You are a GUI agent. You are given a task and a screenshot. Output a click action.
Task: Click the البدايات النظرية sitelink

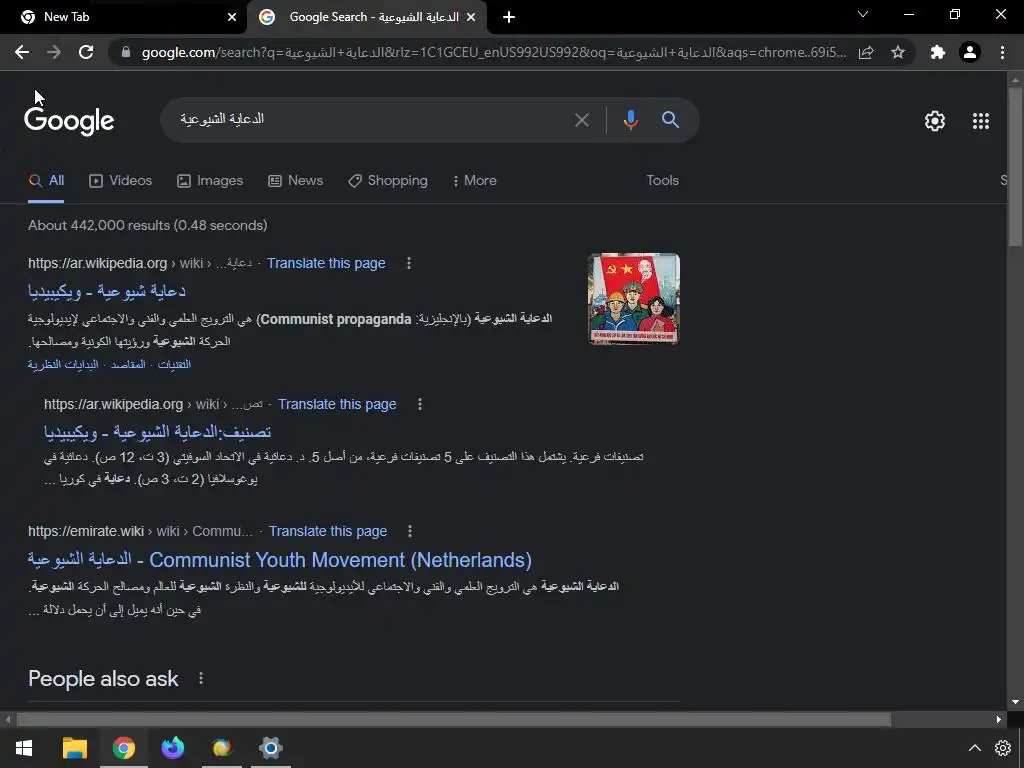[63, 364]
